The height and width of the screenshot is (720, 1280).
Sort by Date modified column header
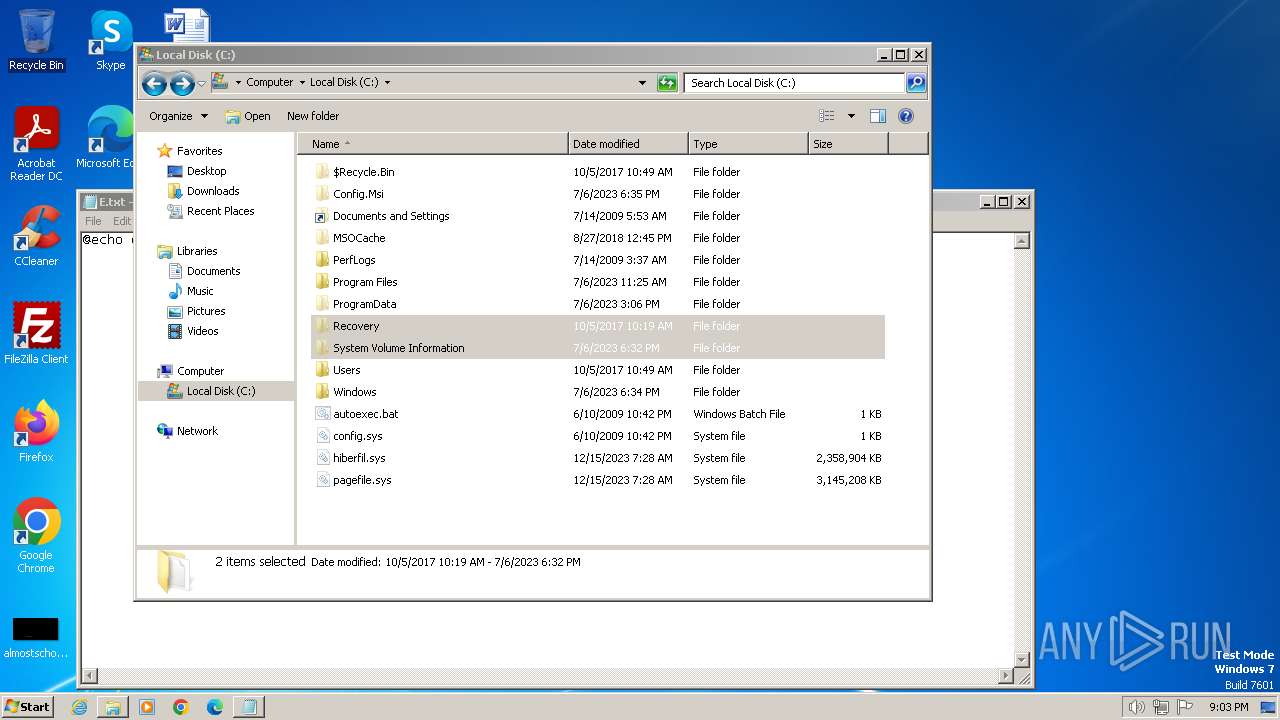pyautogui.click(x=628, y=144)
